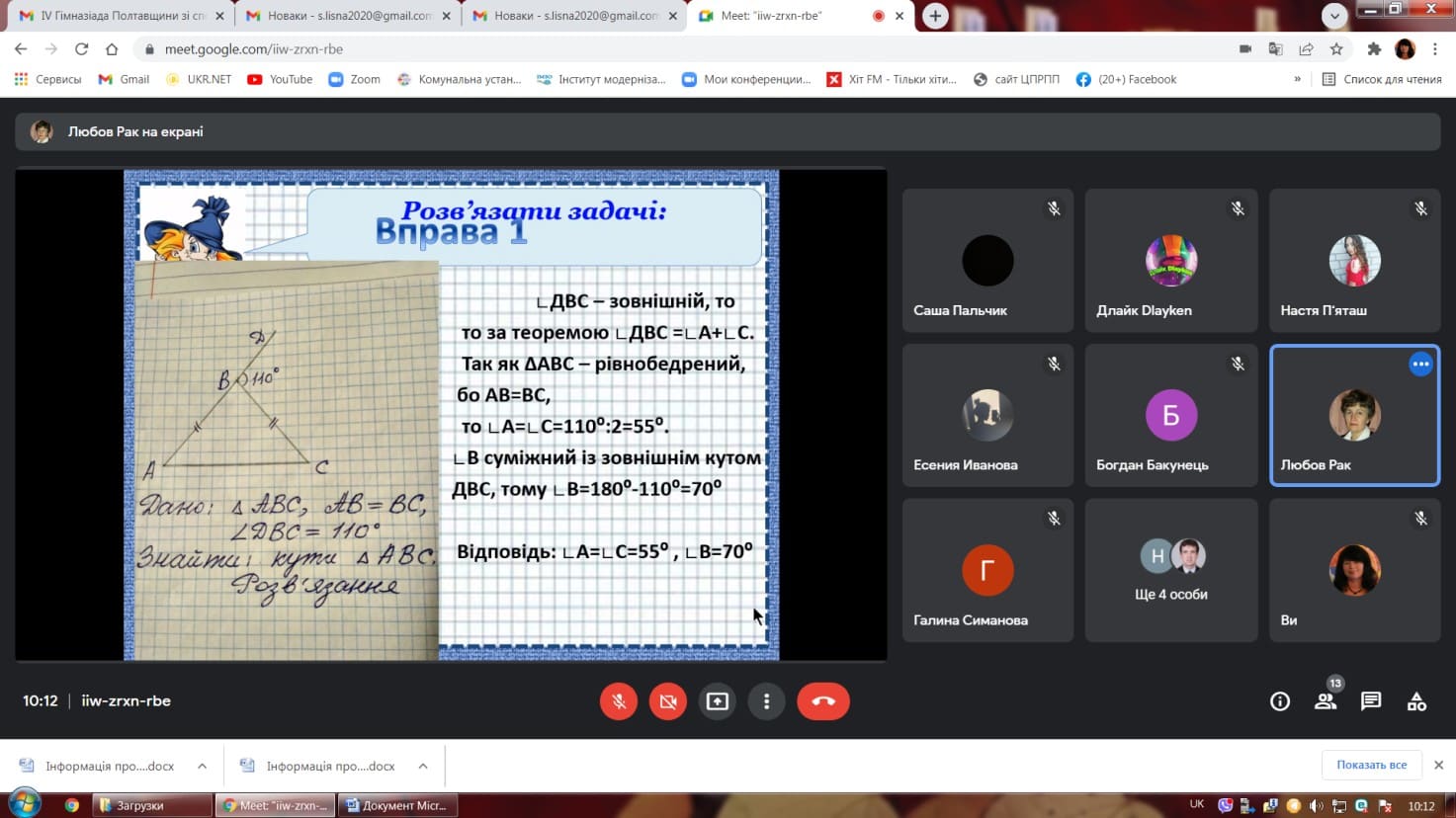Close the Meet iiw-zrxn-rbe tab
Viewport: 1456px width, 818px height.
tap(899, 16)
